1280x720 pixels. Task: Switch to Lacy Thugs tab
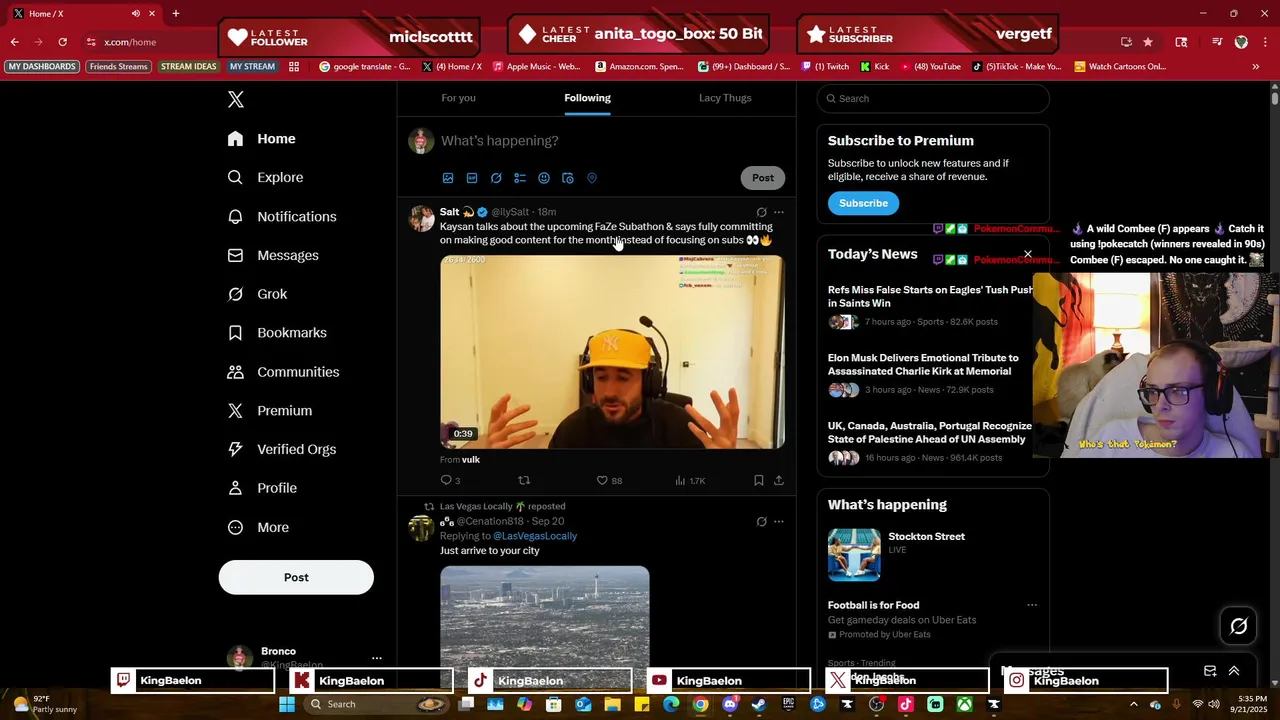(x=725, y=98)
